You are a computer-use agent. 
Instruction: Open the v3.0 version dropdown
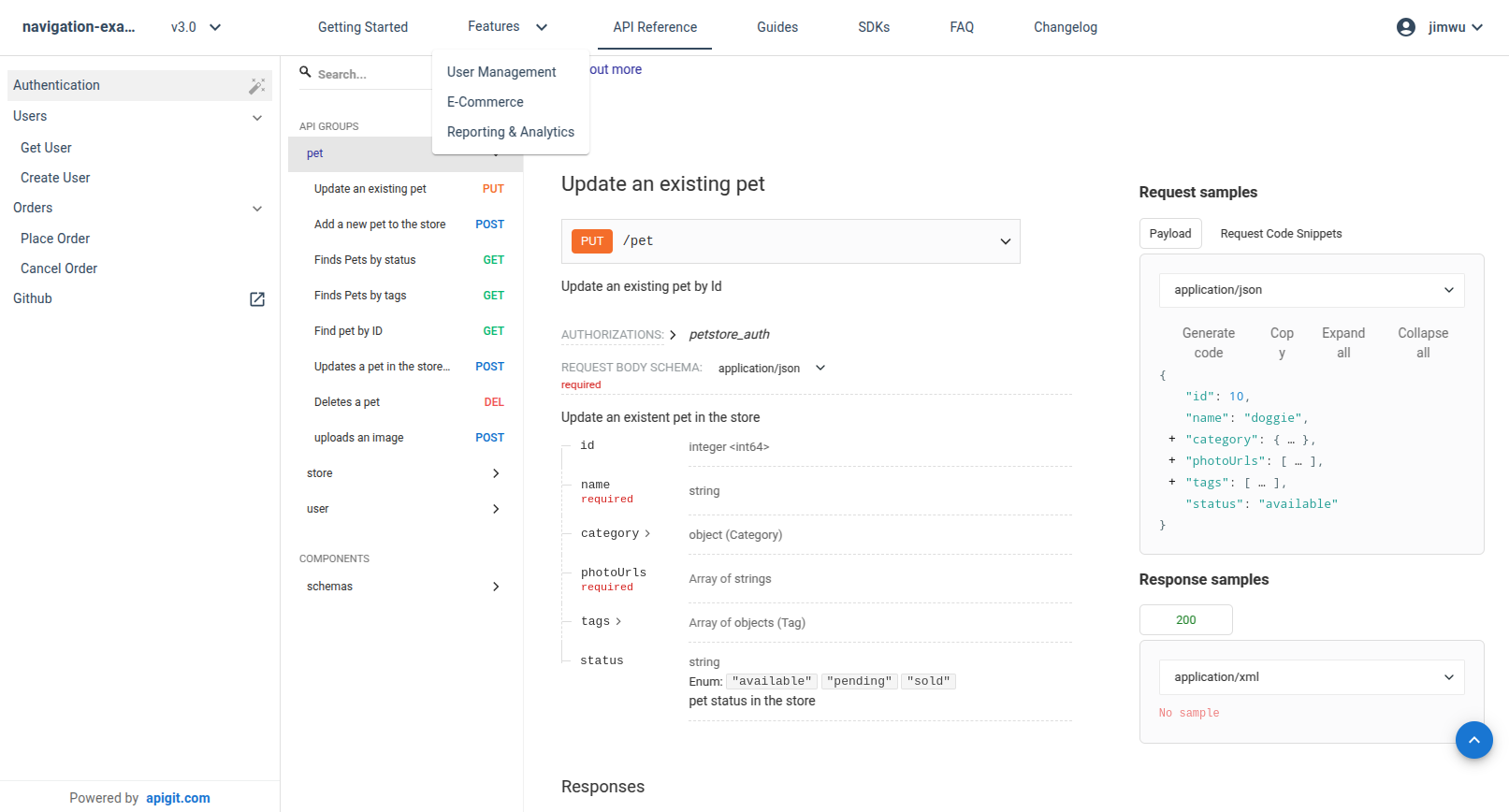[196, 27]
